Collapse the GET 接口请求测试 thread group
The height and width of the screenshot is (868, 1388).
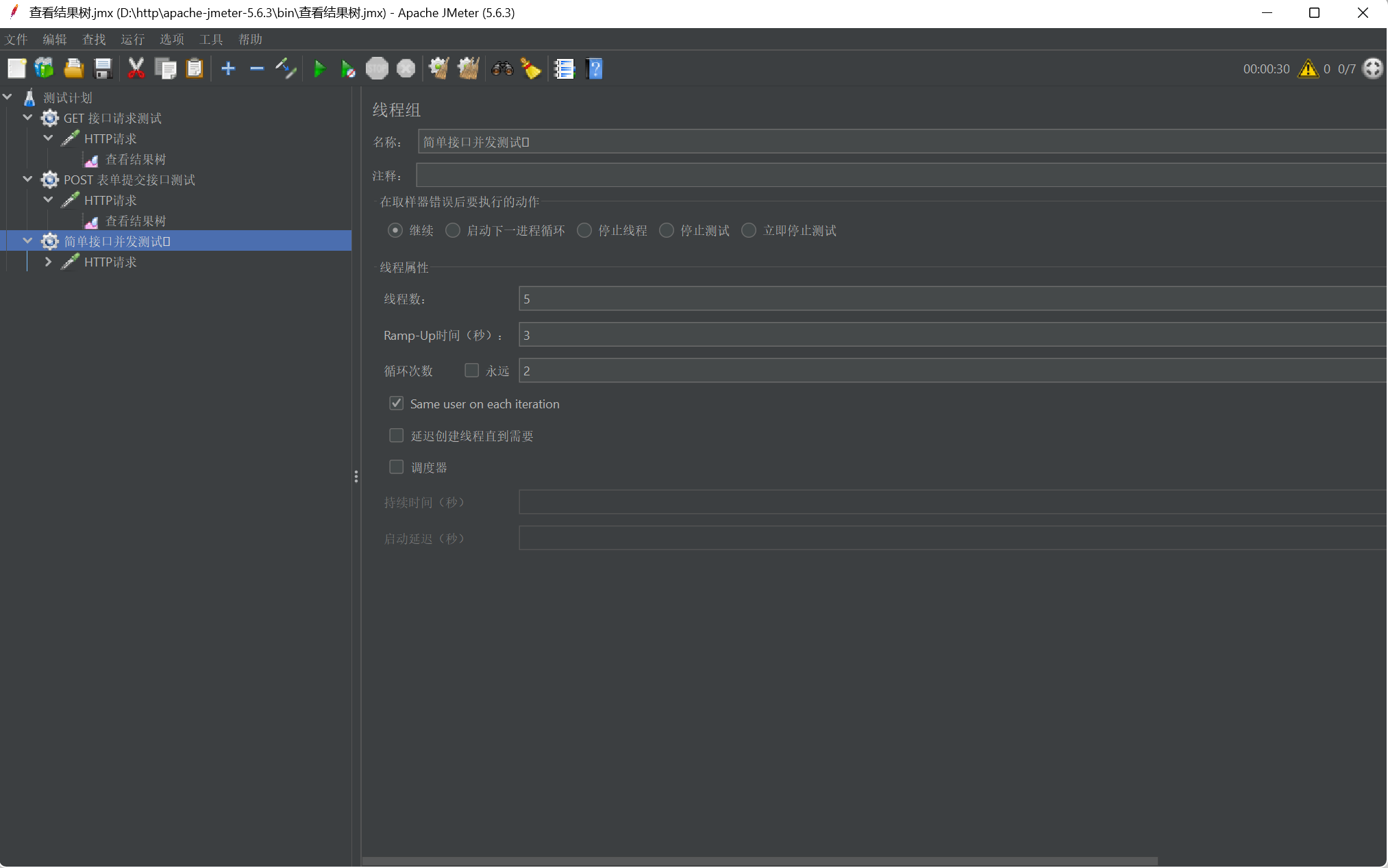[x=27, y=118]
